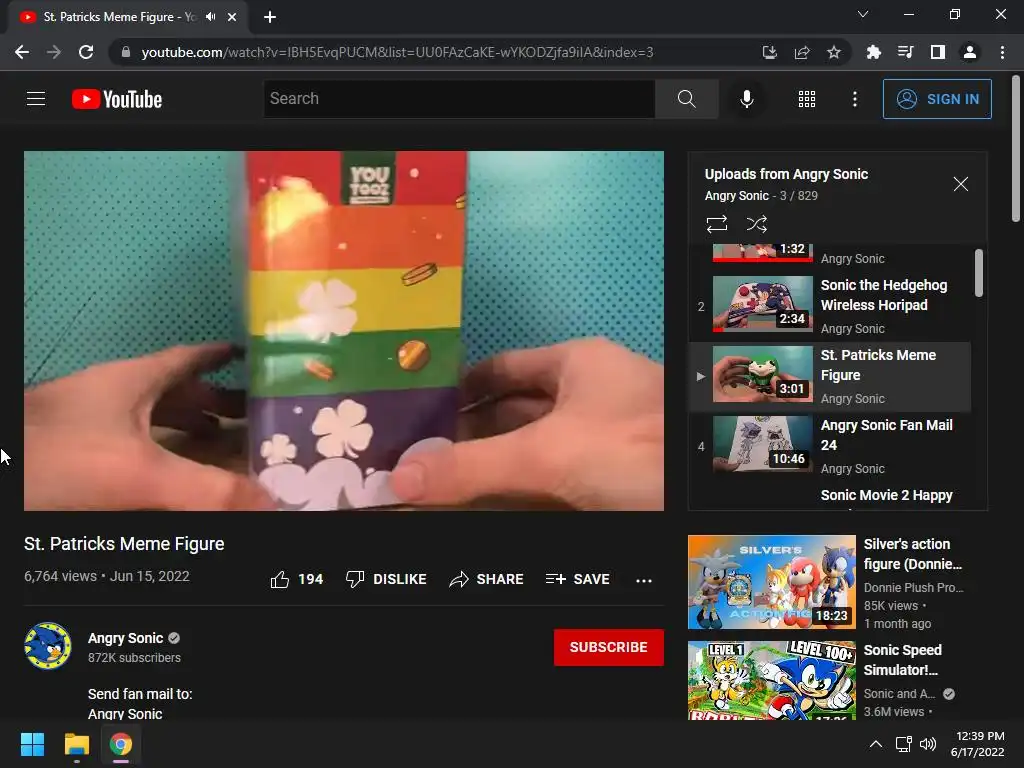Share the video

pos(487,579)
